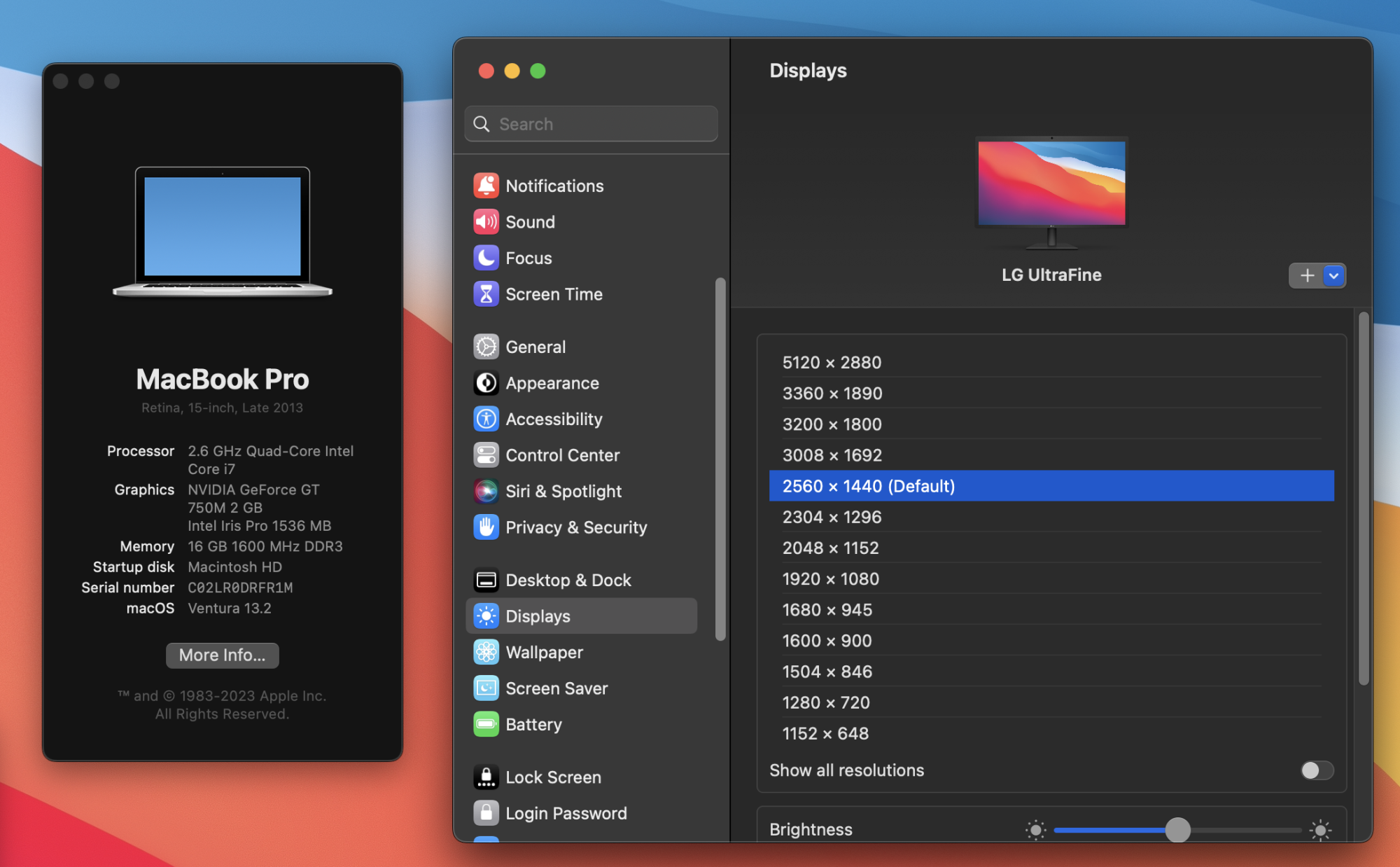This screenshot has width=1400, height=867.
Task: Click the Notifications bell icon in sidebar
Action: pos(486,186)
